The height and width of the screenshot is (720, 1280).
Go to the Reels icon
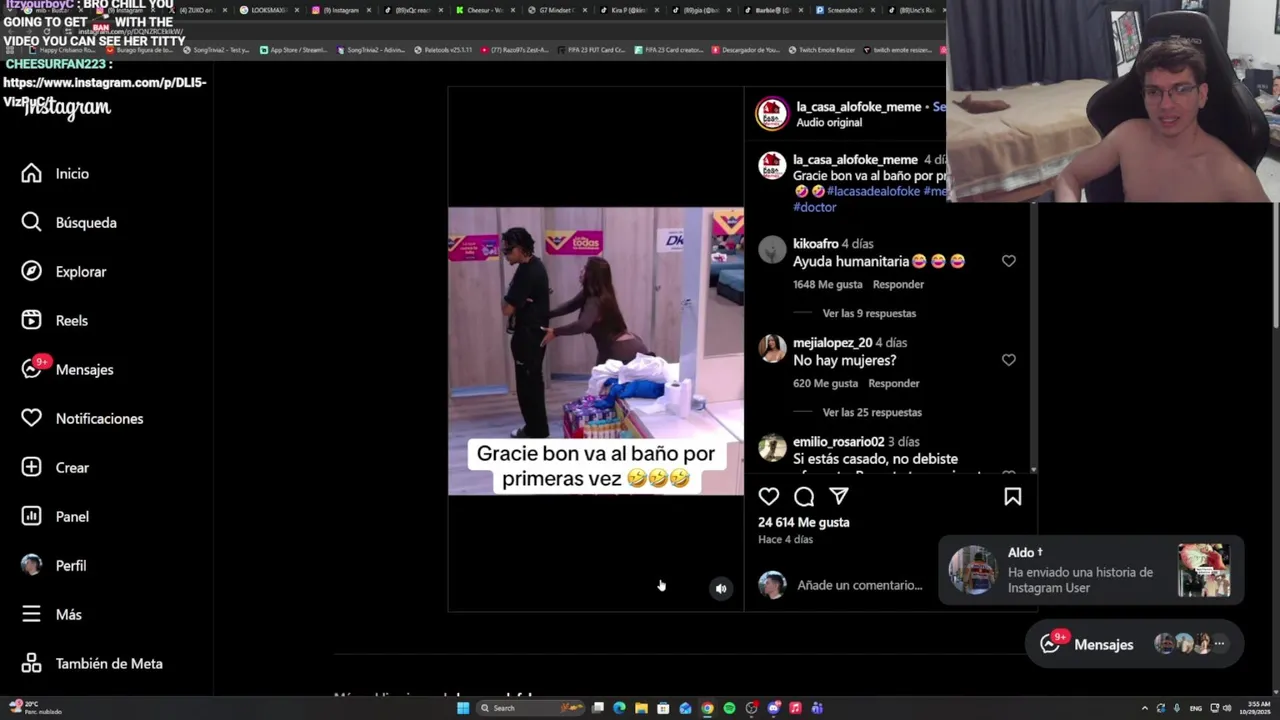[32, 321]
